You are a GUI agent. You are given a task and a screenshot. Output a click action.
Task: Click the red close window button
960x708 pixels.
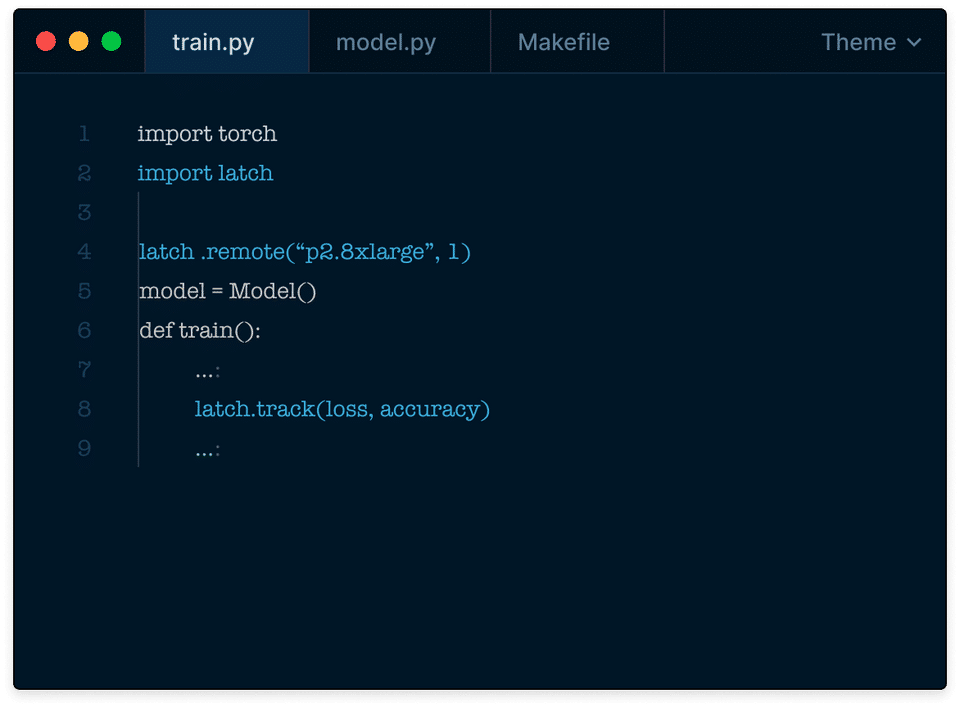coord(46,42)
